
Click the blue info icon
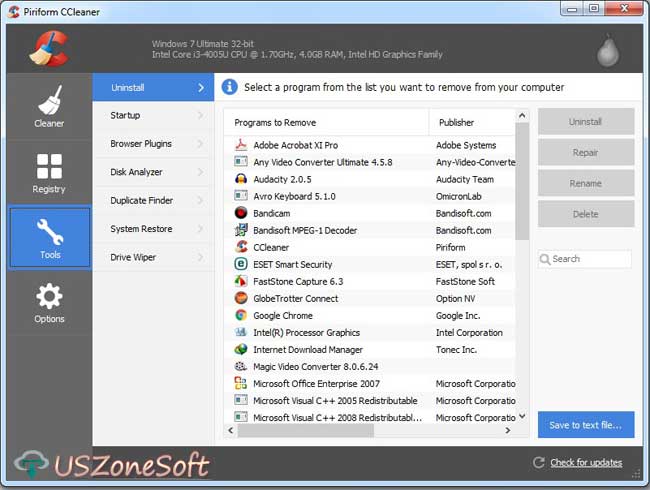(x=230, y=87)
